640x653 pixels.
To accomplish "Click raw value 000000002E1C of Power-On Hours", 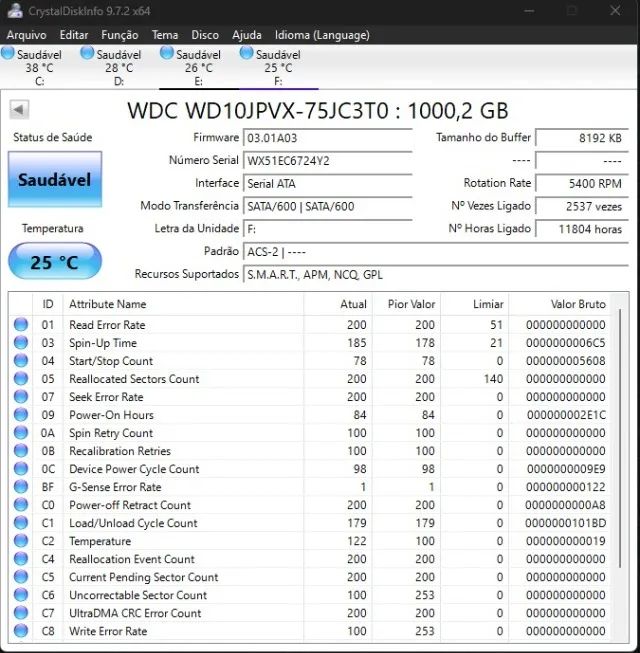I will (566, 415).
